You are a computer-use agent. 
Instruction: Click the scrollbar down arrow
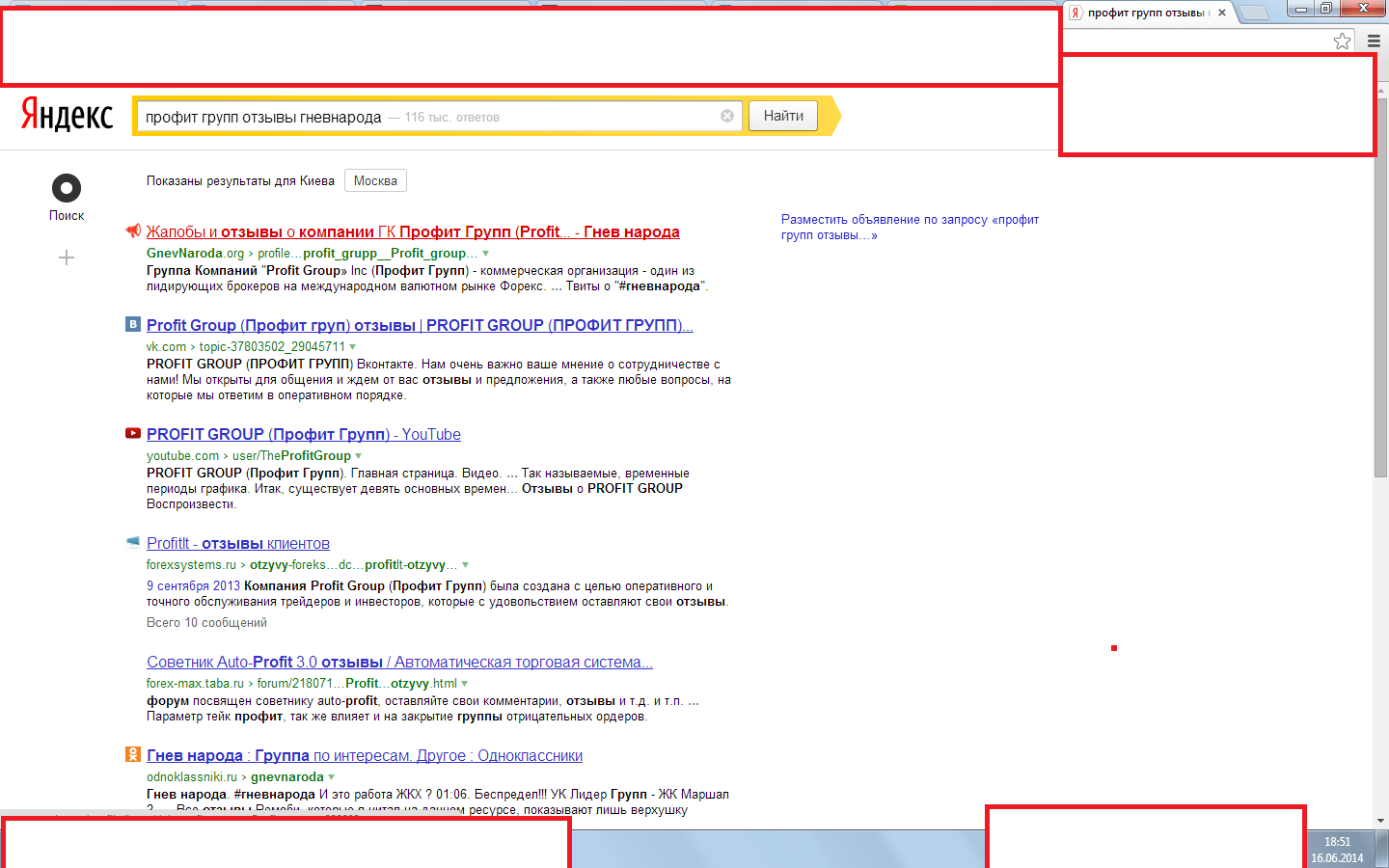pos(1381,821)
